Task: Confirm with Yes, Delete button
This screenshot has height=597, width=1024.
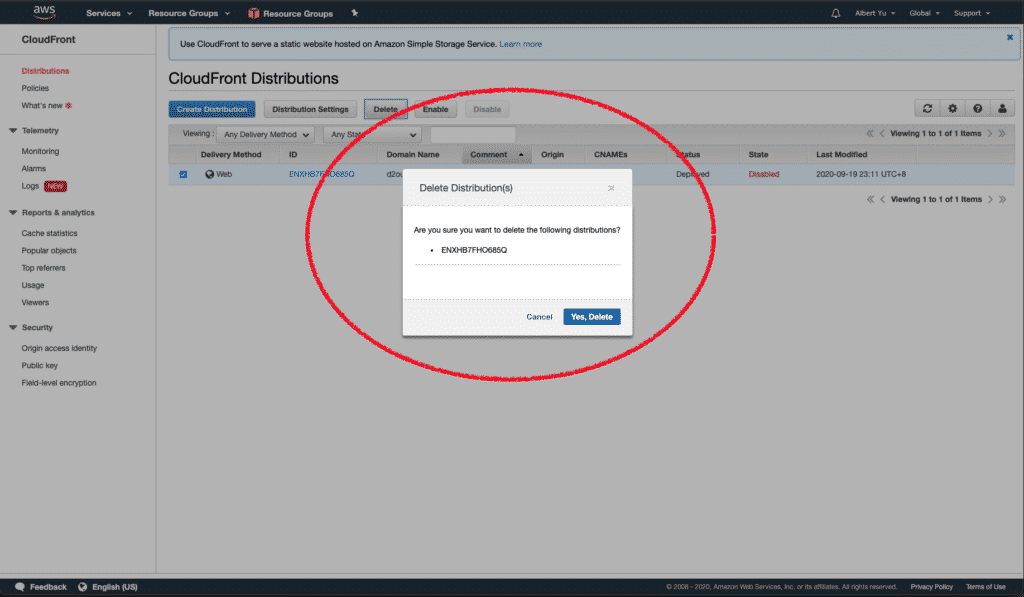Action: coord(592,317)
